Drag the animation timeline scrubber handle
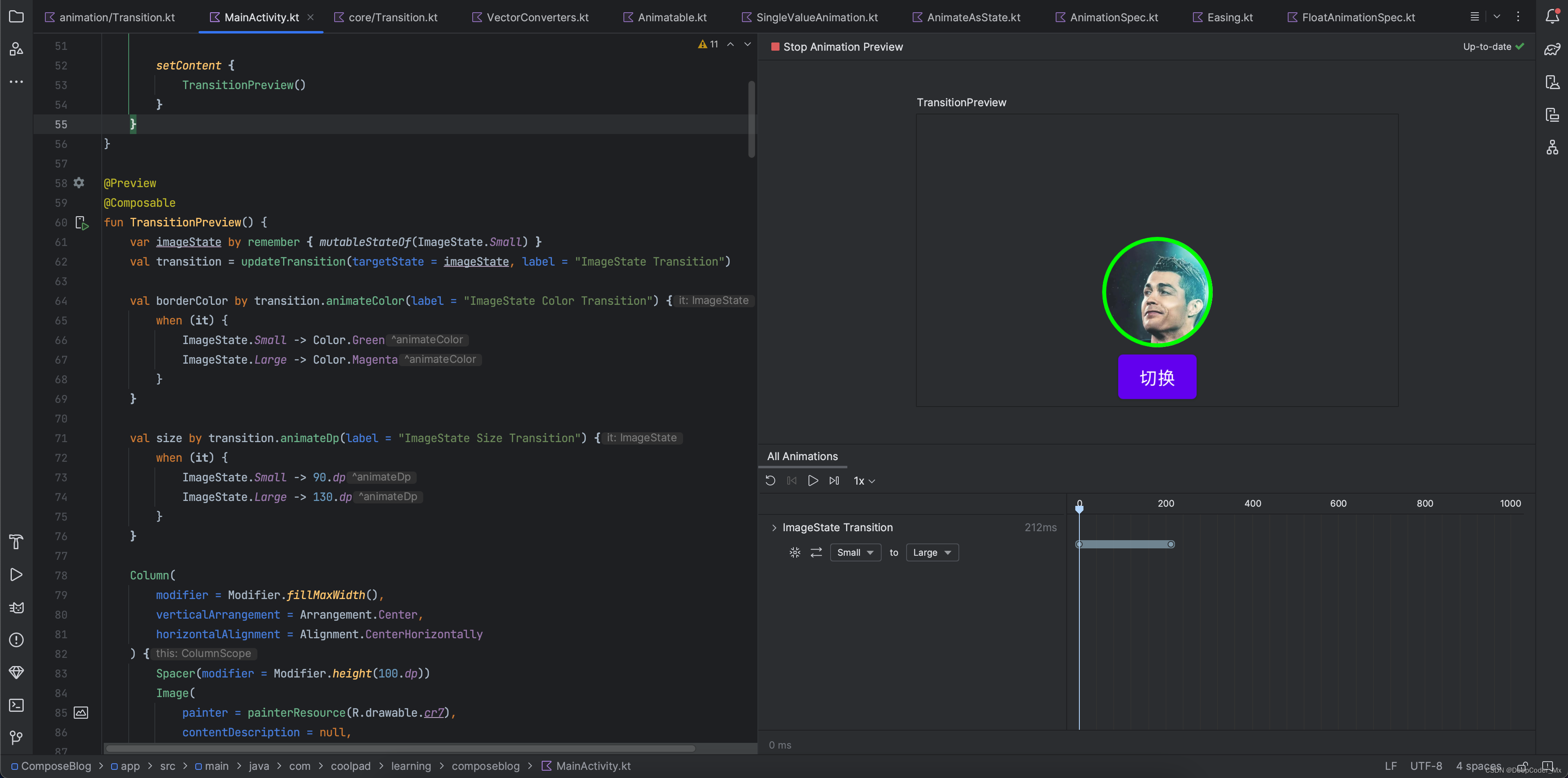Viewport: 1568px width, 778px height. 1079,508
